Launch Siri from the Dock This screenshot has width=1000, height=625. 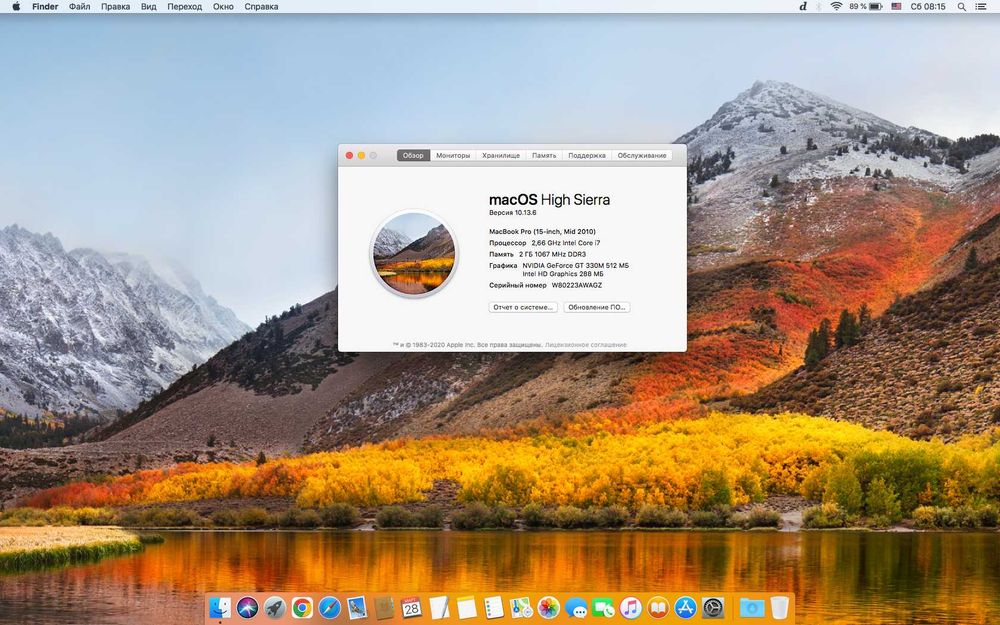tap(247, 608)
